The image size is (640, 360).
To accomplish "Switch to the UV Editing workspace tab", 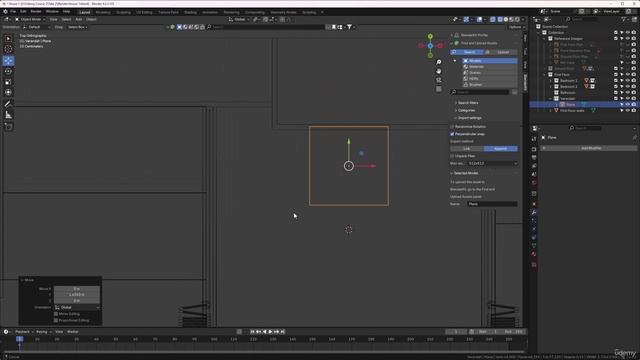I will click(144, 12).
